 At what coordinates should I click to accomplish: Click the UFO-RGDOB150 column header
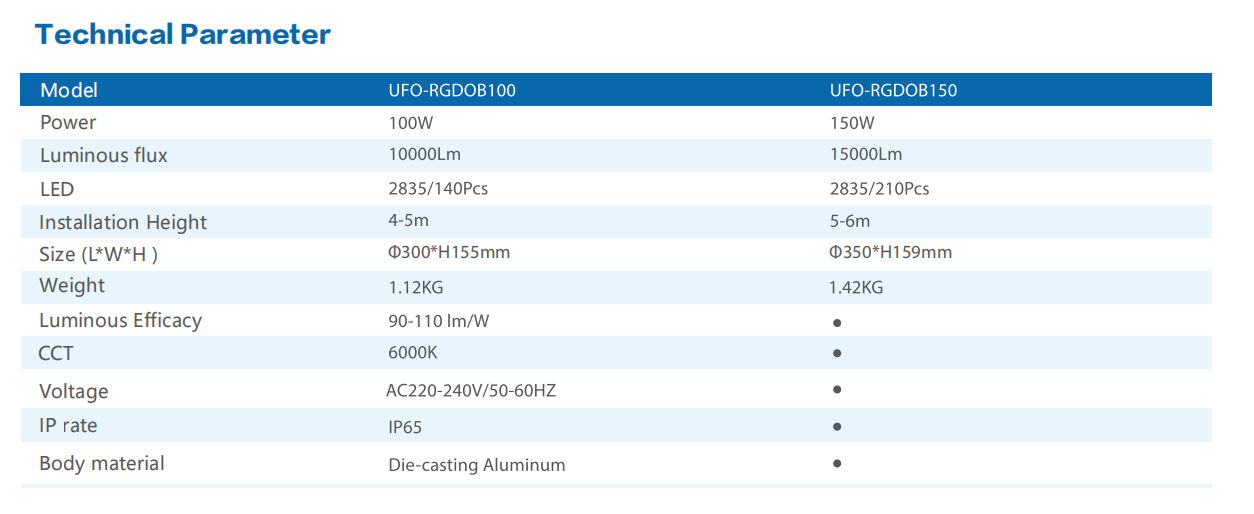click(893, 91)
